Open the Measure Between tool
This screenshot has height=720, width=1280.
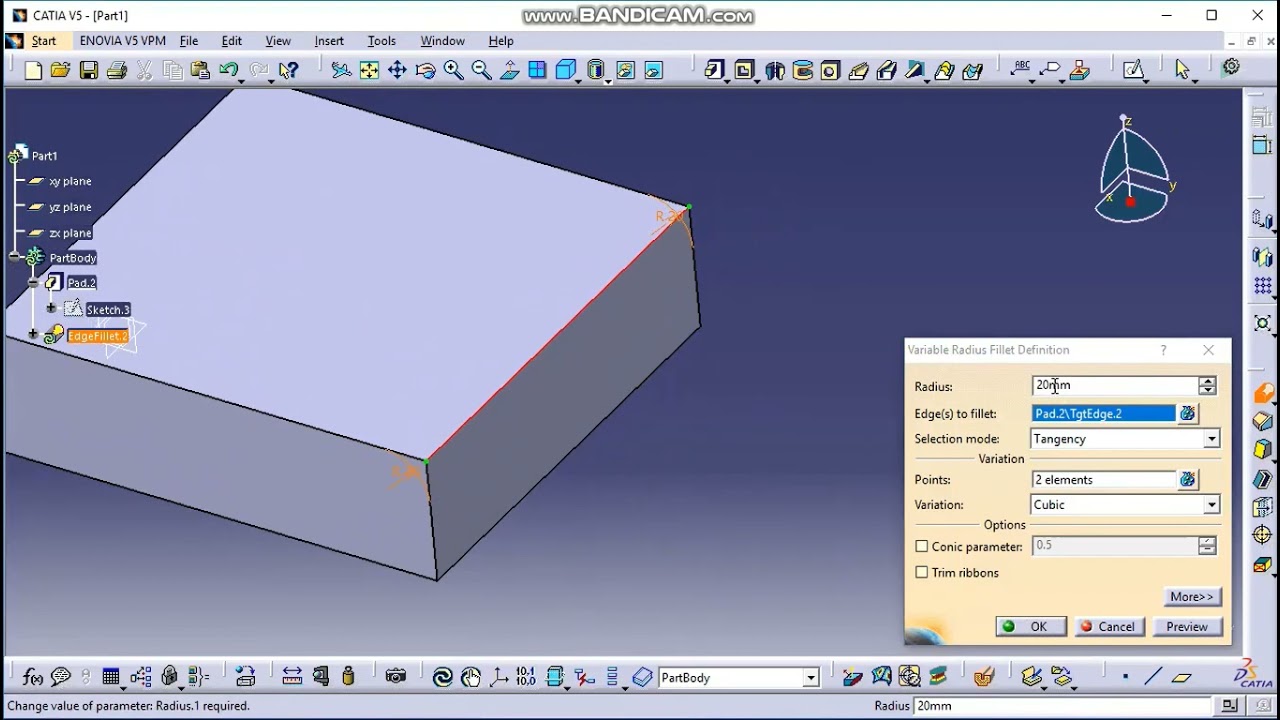click(292, 677)
